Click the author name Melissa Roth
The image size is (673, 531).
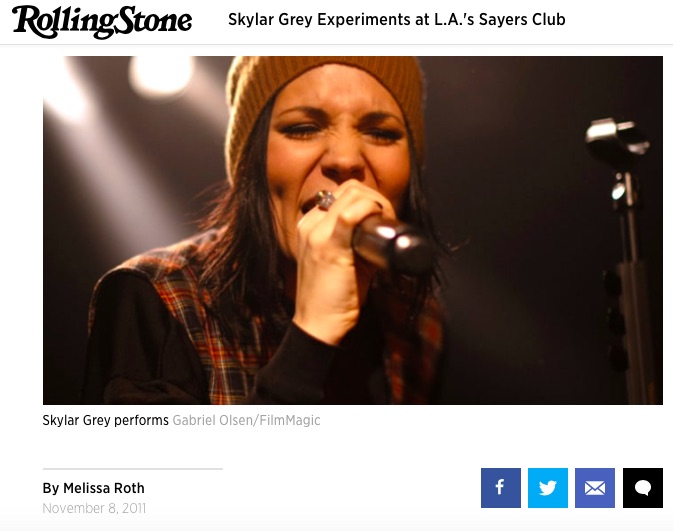103,488
